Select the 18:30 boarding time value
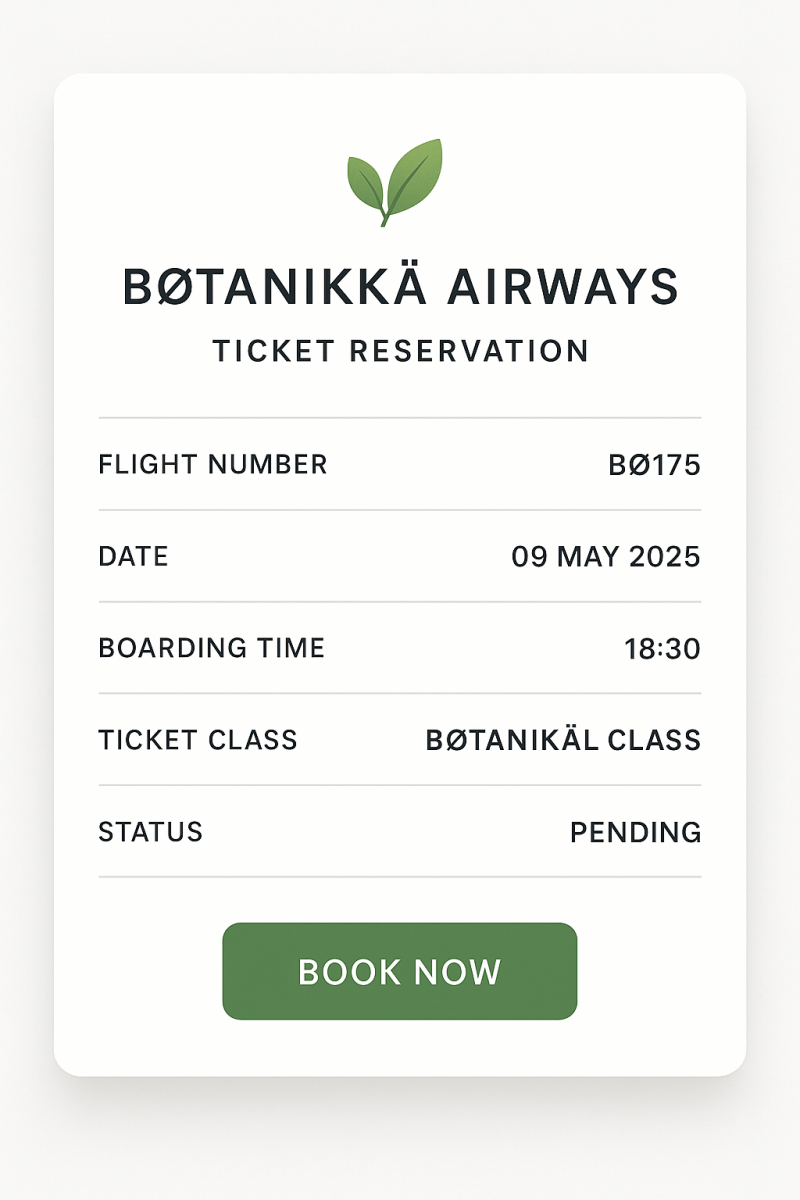 [663, 649]
